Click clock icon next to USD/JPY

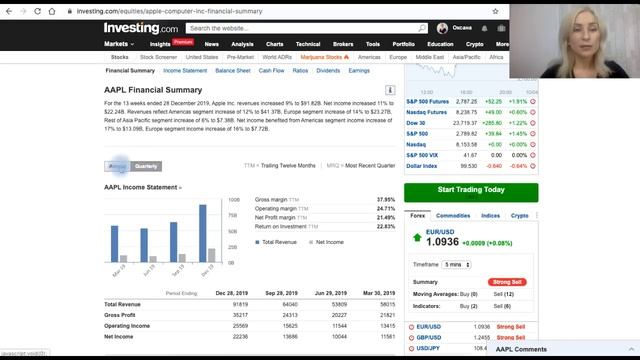[411, 349]
